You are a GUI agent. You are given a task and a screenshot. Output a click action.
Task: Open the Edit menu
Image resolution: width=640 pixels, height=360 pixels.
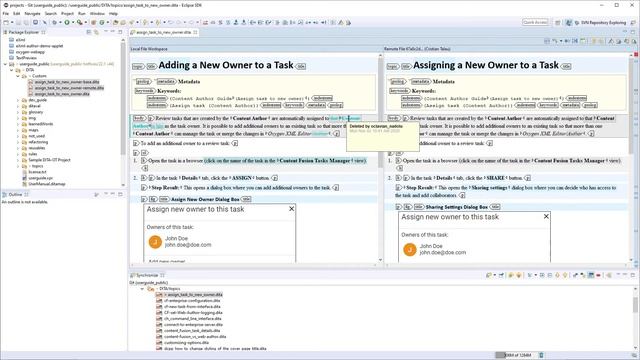click(x=16, y=13)
